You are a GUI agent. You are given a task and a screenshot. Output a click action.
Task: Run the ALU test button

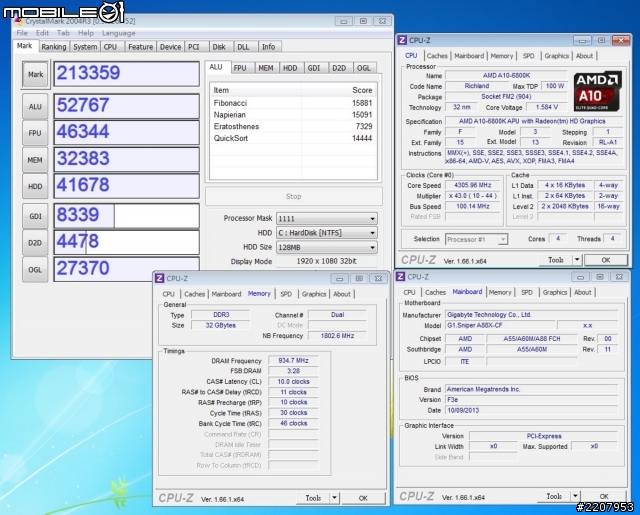pos(35,107)
